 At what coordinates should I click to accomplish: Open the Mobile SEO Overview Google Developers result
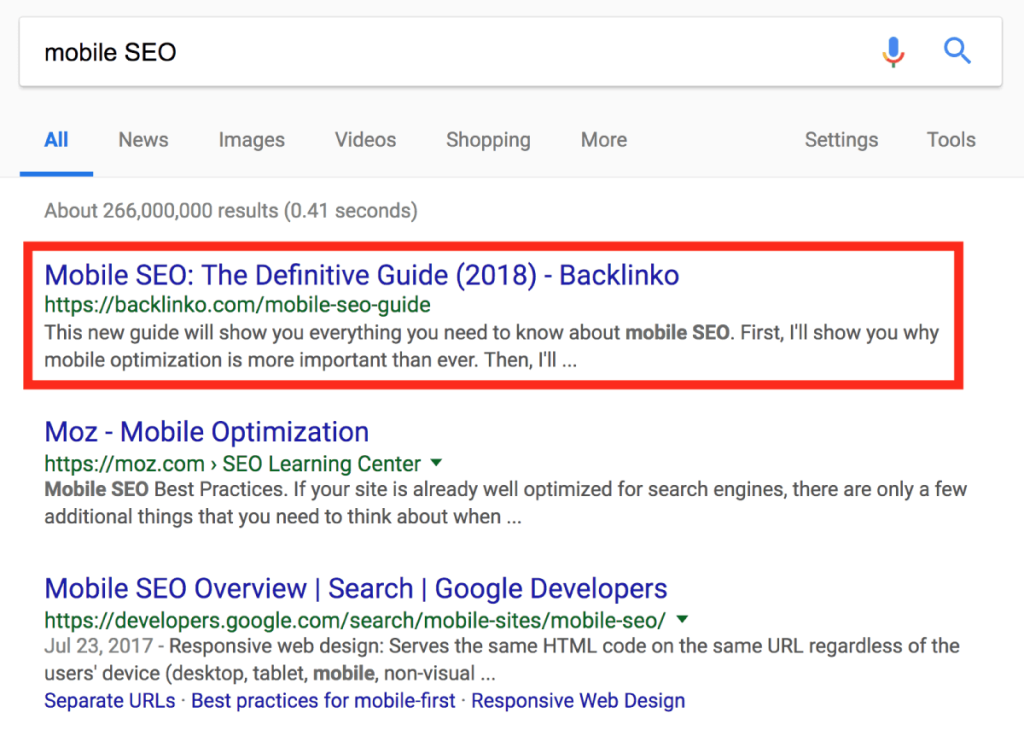[355, 588]
